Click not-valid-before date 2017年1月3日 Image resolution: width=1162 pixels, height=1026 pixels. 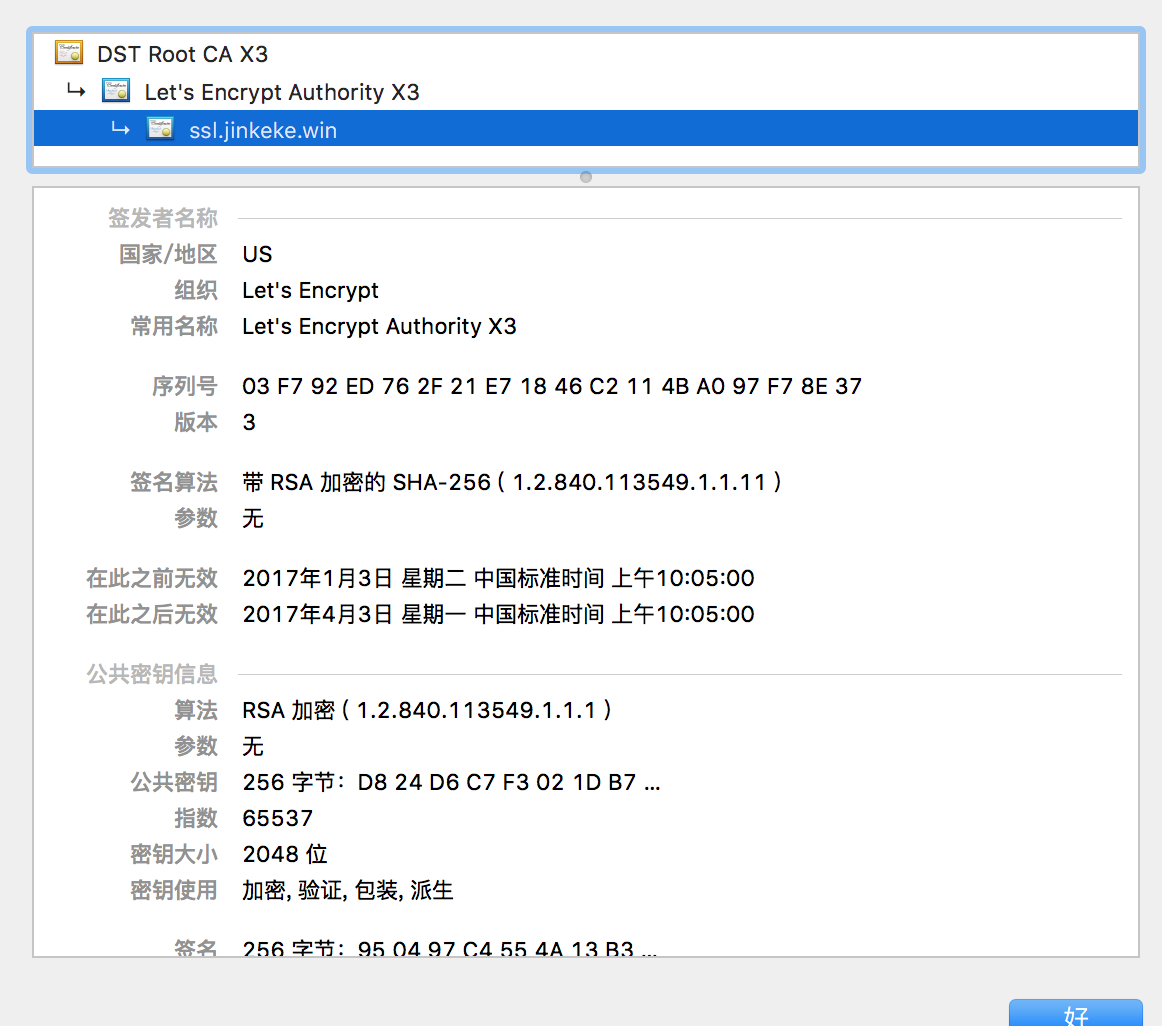498,578
